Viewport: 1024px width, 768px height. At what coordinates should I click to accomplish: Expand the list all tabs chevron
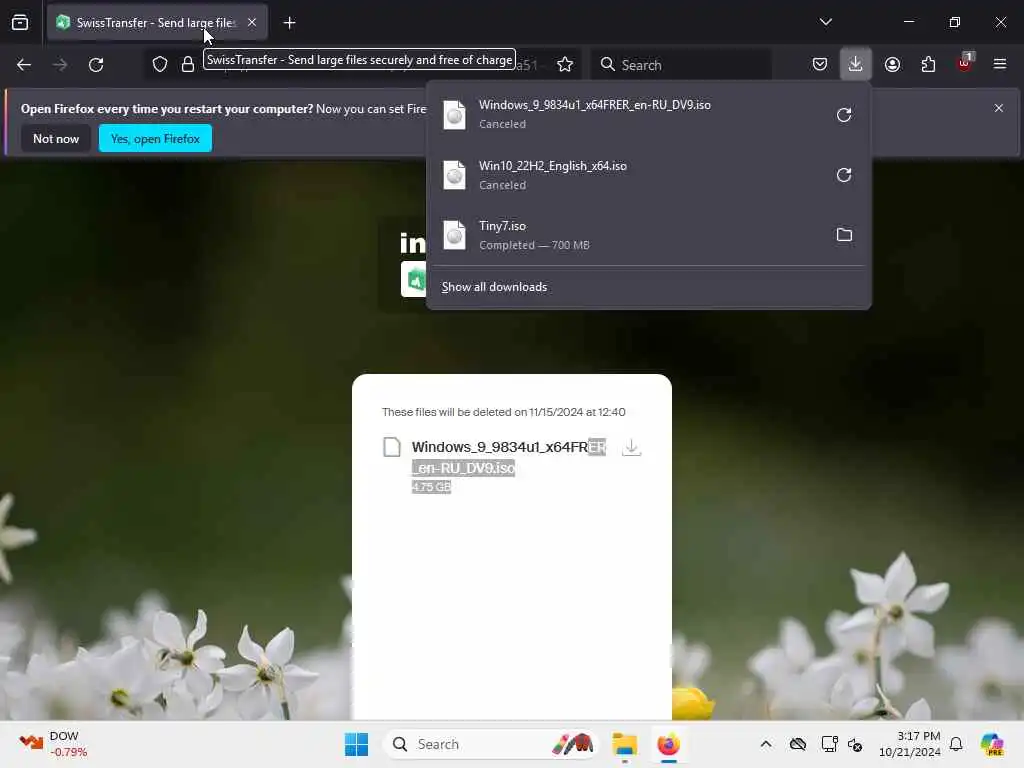click(825, 22)
